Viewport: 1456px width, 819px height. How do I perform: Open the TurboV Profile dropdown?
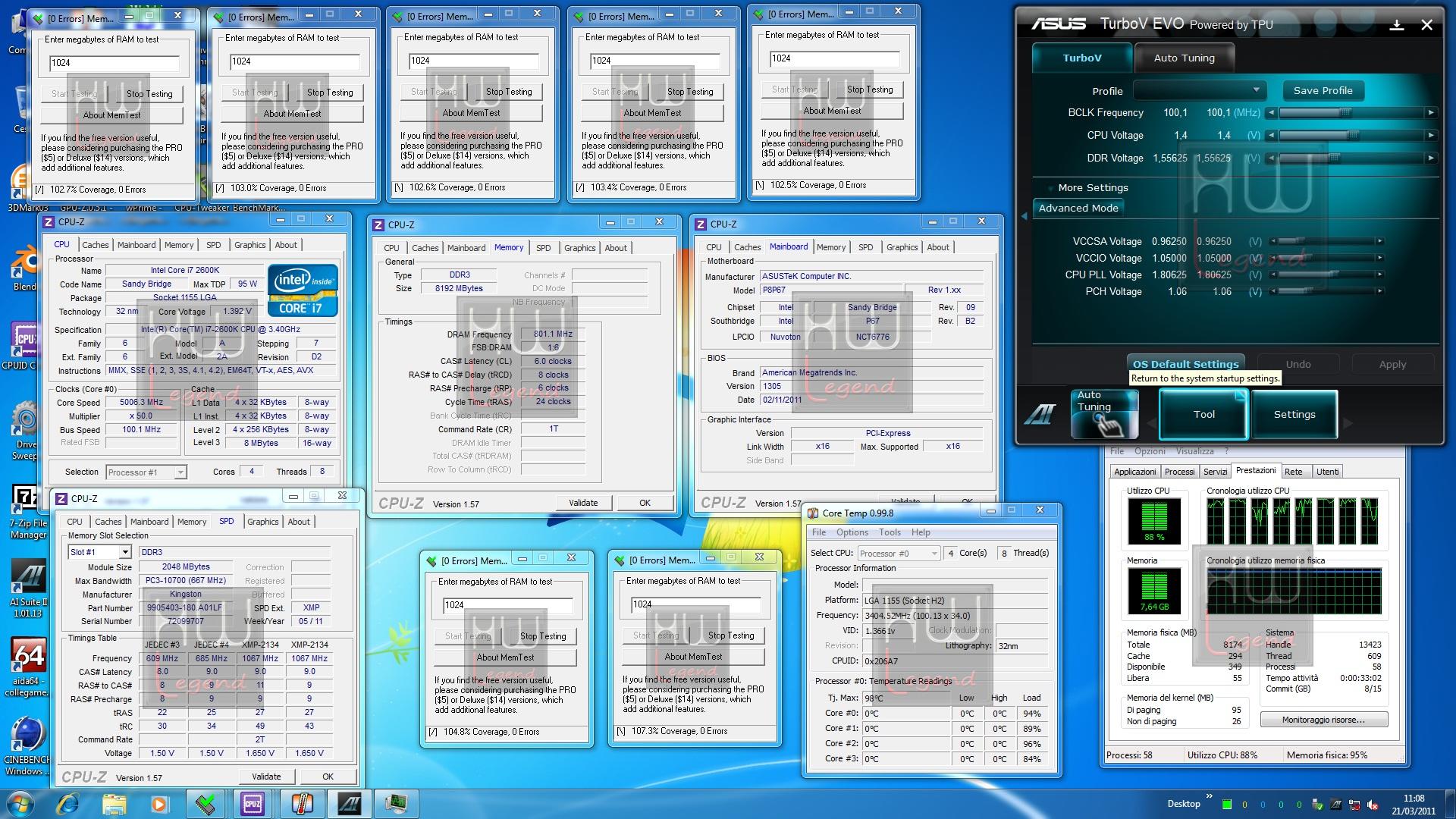pyautogui.click(x=1199, y=90)
